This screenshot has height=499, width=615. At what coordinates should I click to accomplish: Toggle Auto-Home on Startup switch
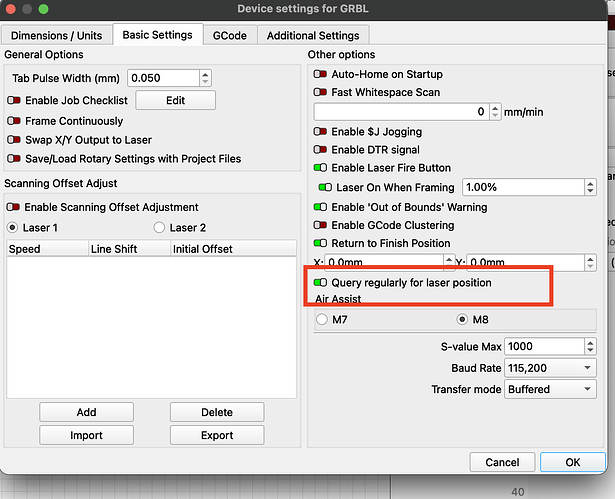pos(321,74)
